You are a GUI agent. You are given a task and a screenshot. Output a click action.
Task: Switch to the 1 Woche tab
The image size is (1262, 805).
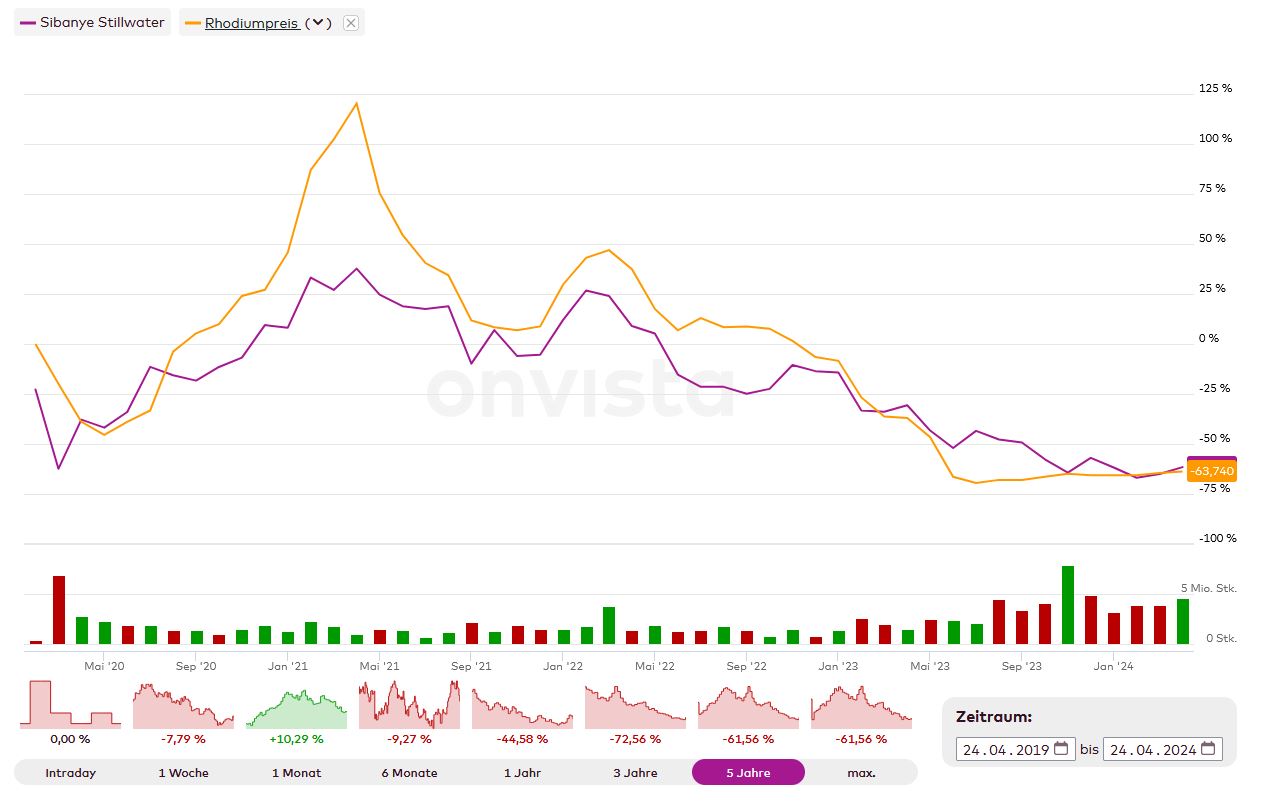[x=183, y=772]
